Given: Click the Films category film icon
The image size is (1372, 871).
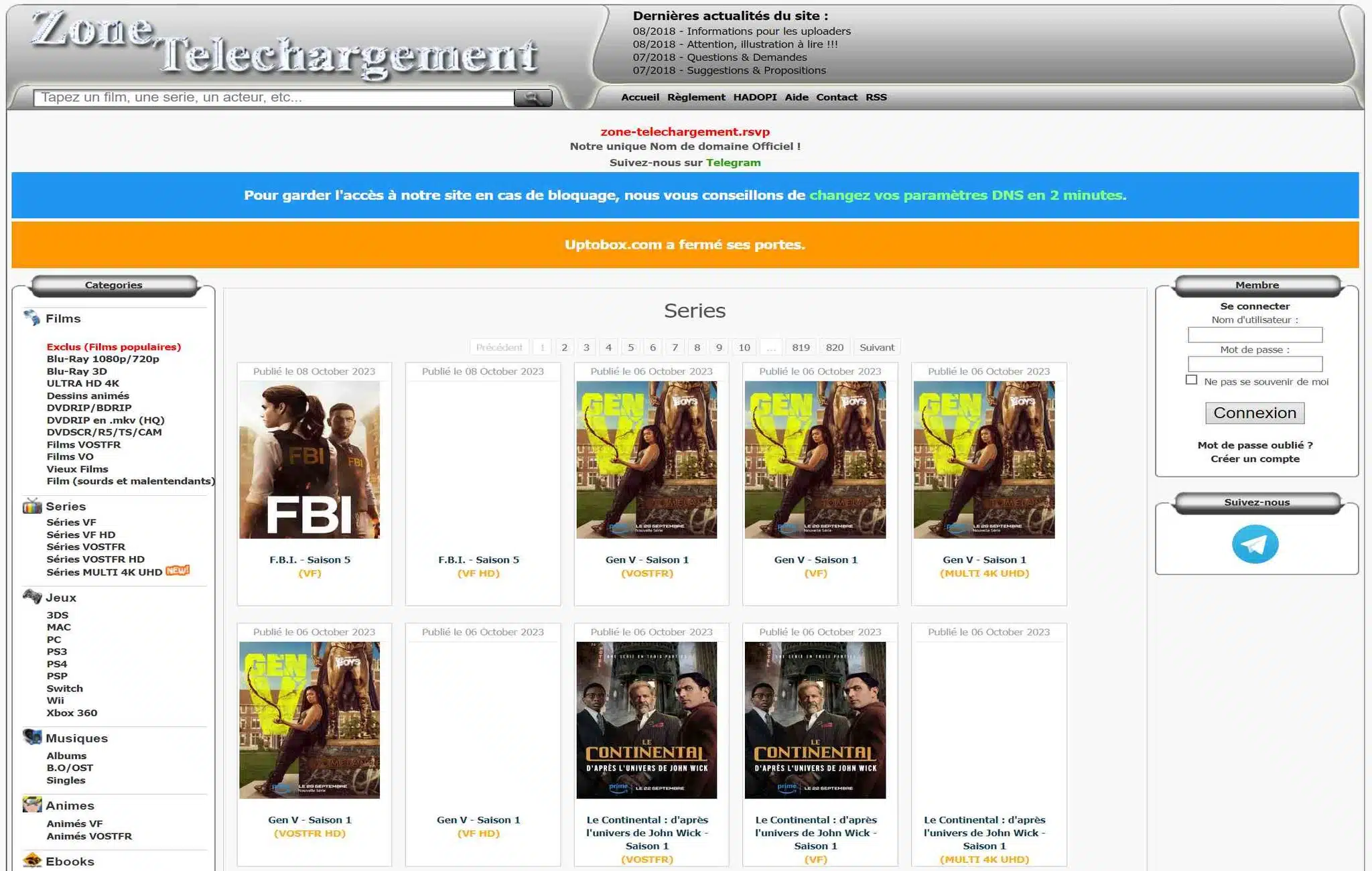Looking at the screenshot, I should click(31, 318).
